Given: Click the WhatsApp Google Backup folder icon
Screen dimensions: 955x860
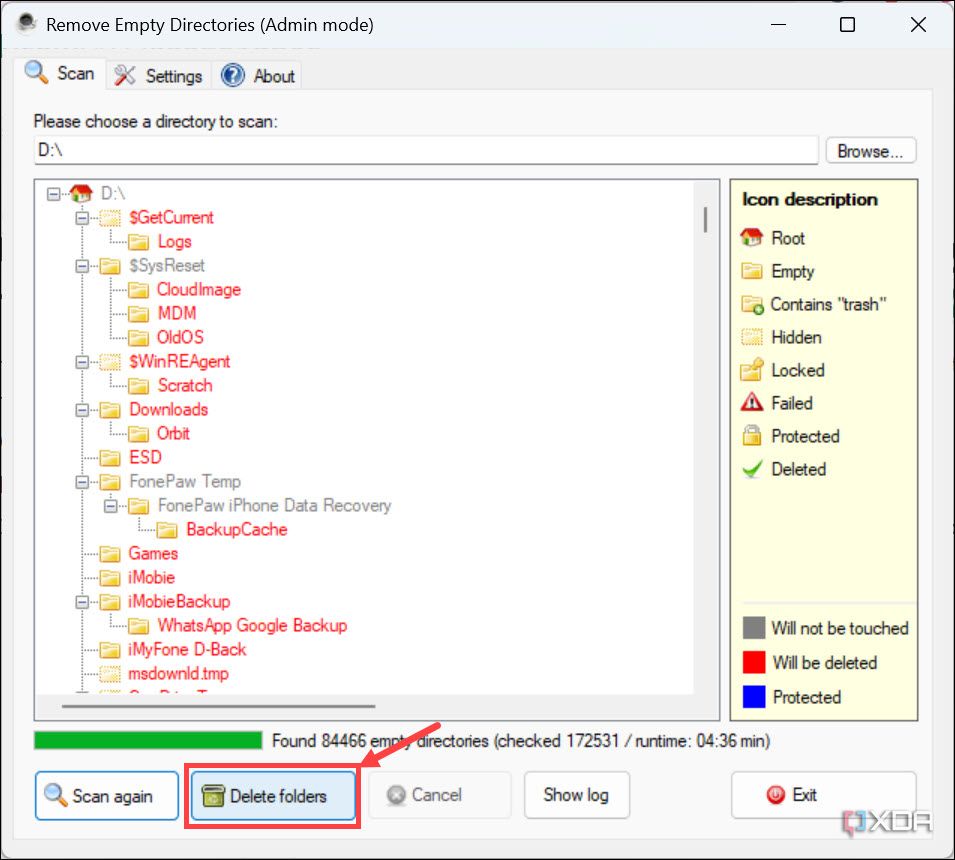Looking at the screenshot, I should point(139,626).
